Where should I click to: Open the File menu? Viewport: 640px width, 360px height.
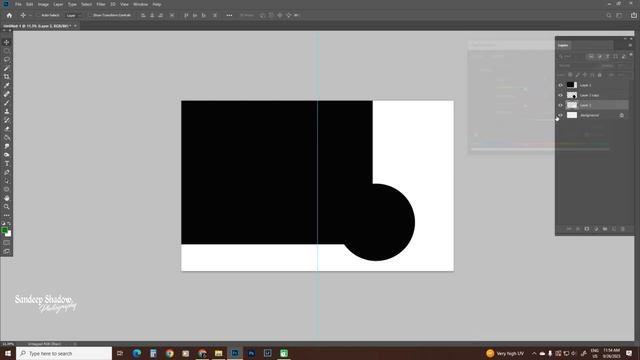(18, 4)
